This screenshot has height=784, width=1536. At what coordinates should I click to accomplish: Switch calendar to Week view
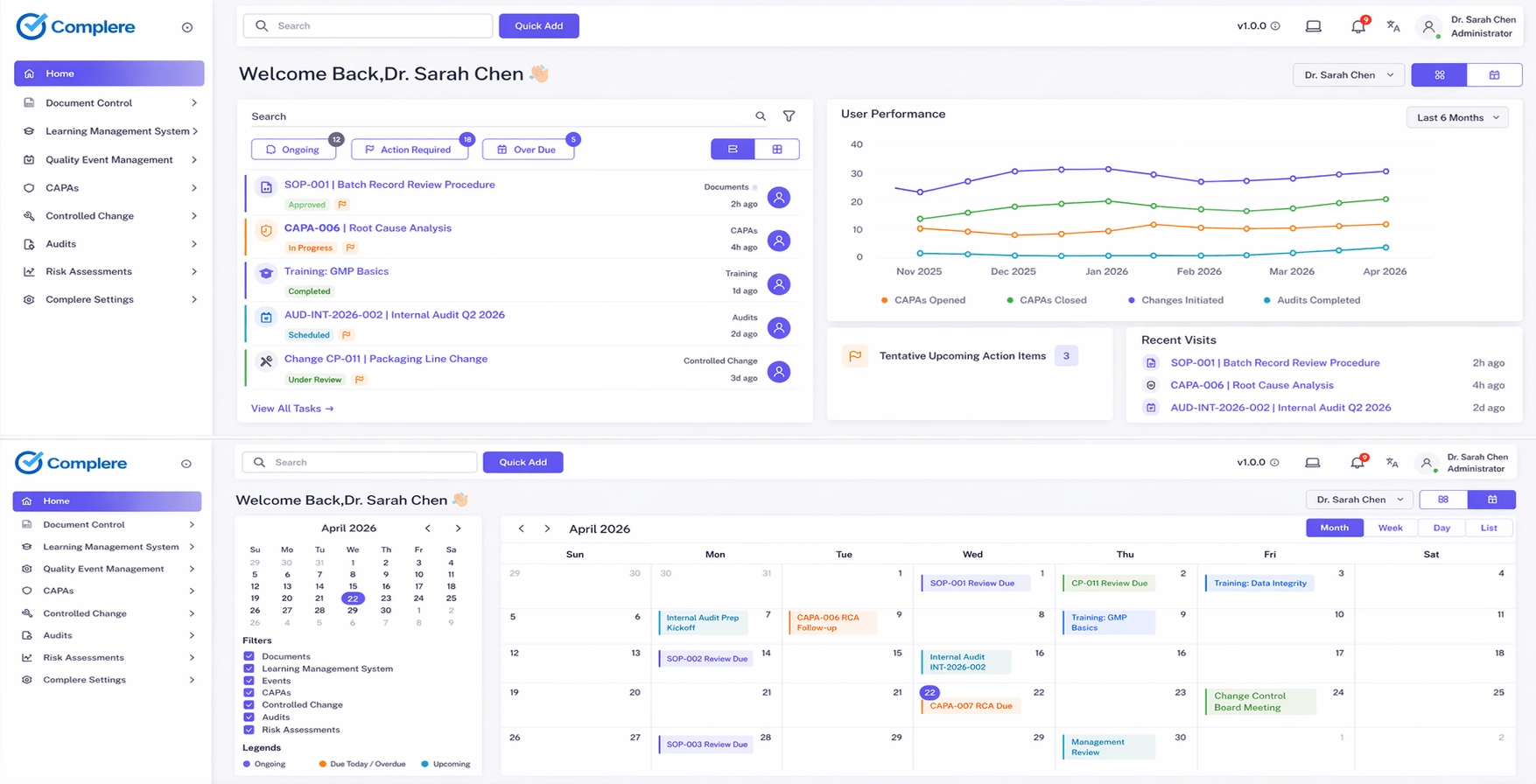(1390, 528)
